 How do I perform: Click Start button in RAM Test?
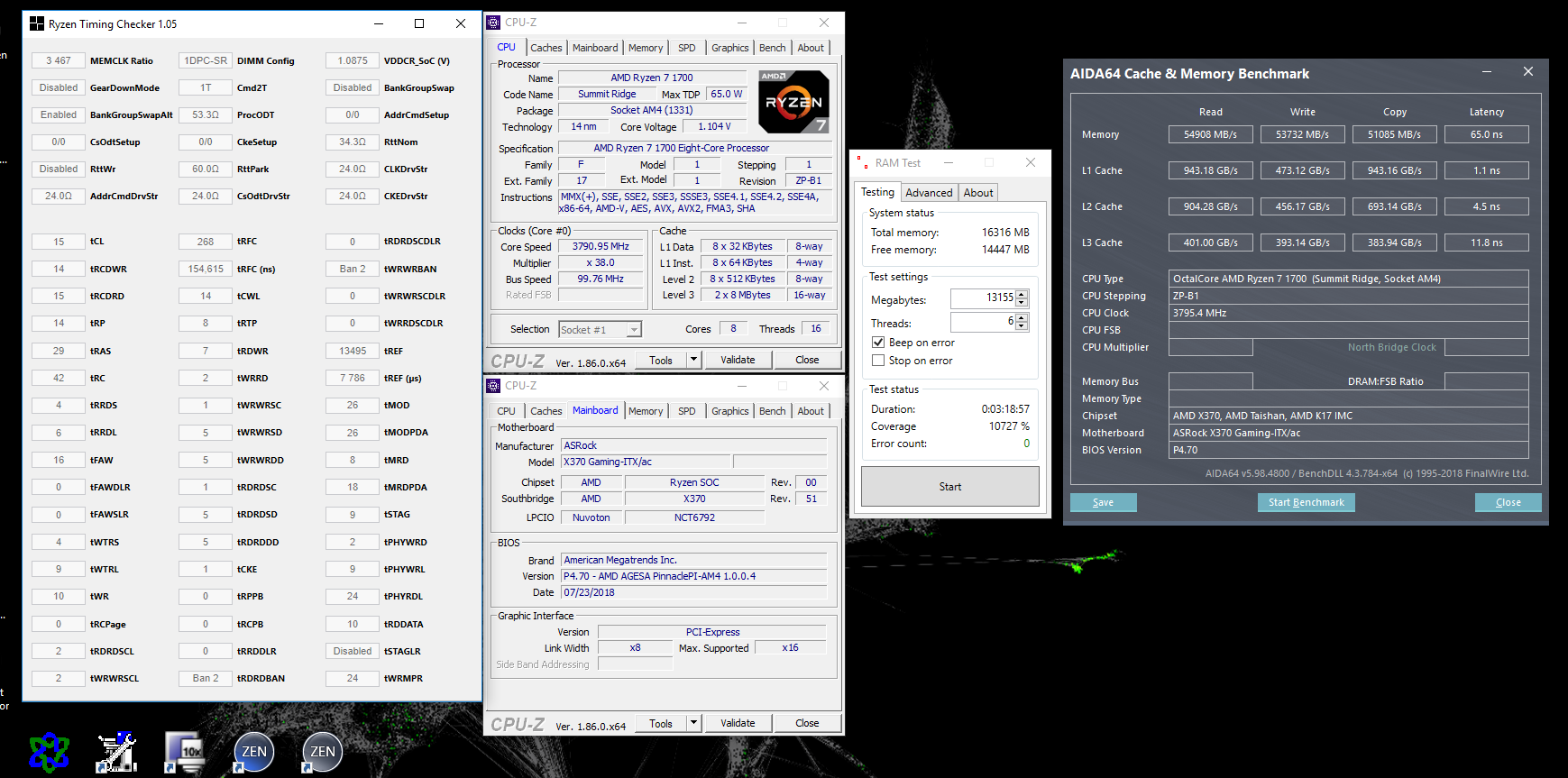[x=950, y=487]
